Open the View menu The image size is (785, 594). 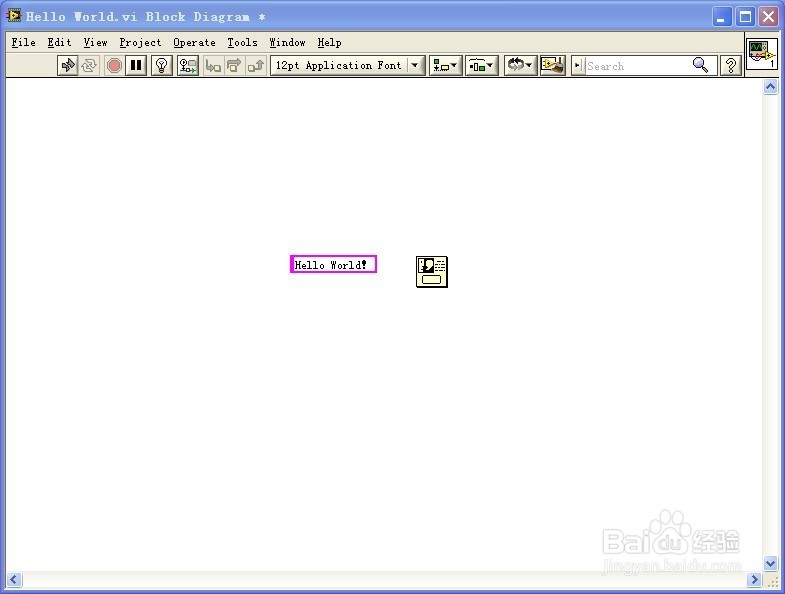point(95,43)
